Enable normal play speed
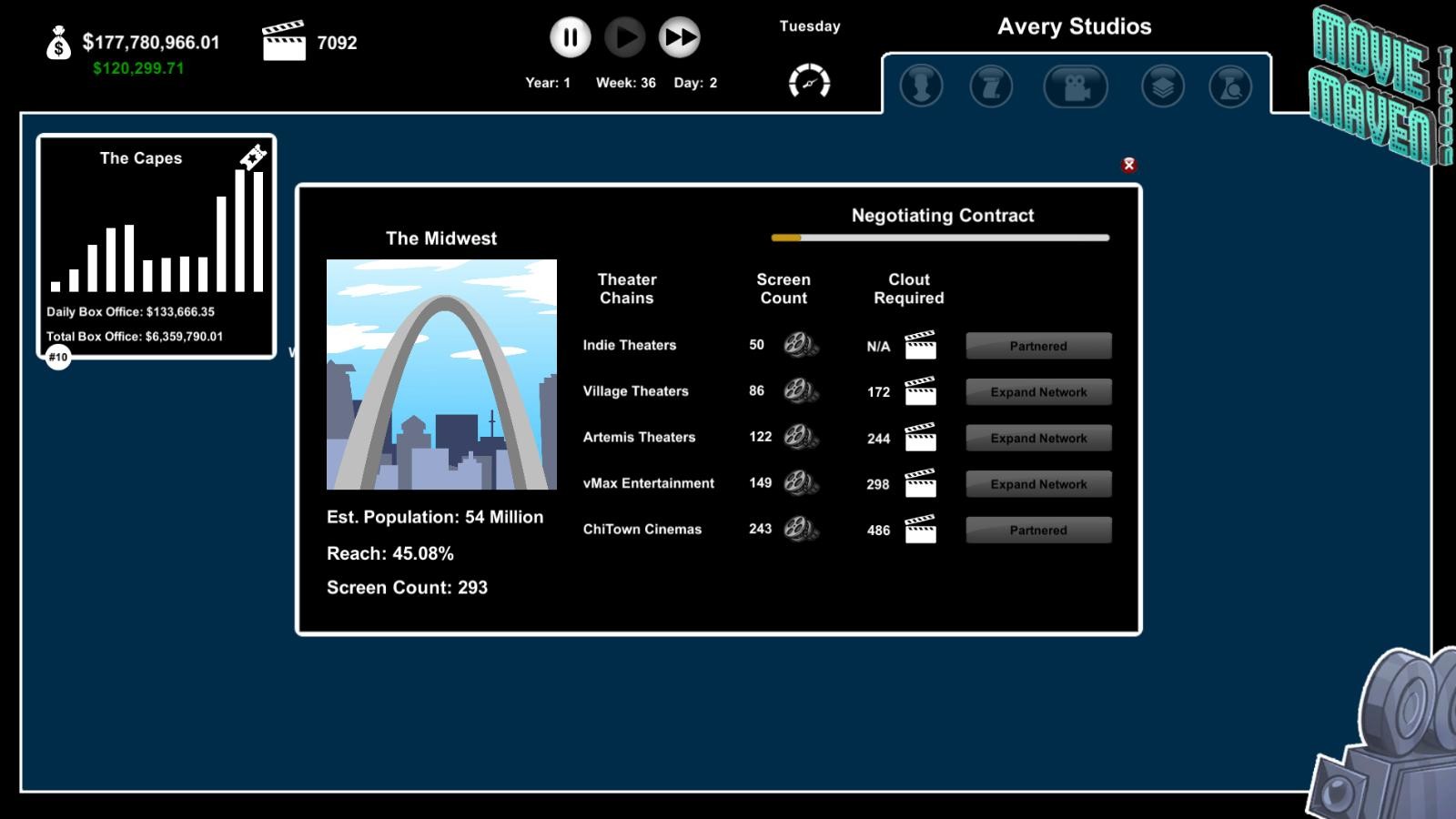 [625, 37]
